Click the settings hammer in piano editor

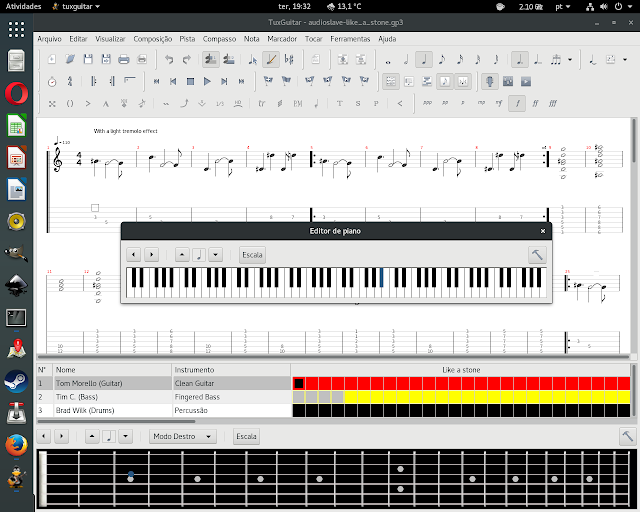pos(537,255)
